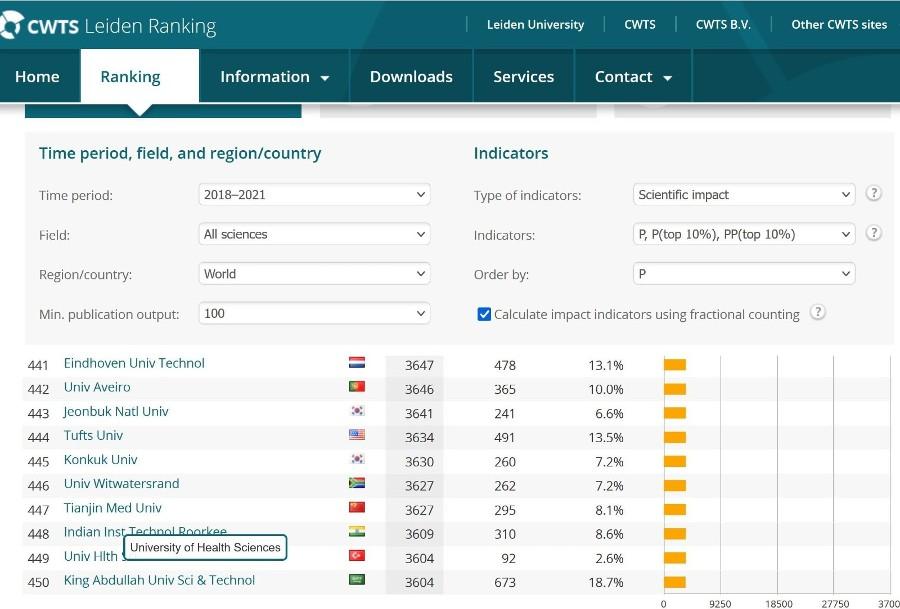The image size is (900, 609).
Task: Open Jeonbuk Natl Univ link
Action: coord(116,411)
